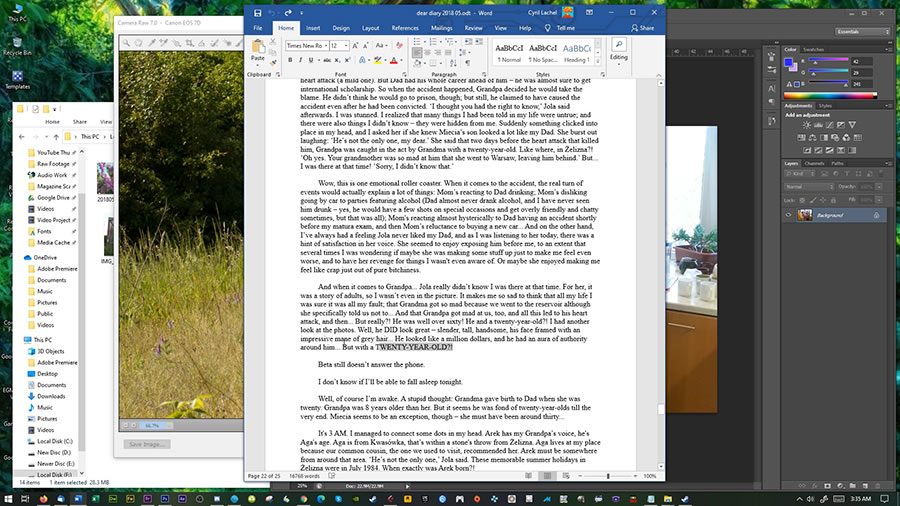Open the Mailings tab
Image resolution: width=900 pixels, height=506 pixels.
click(441, 28)
